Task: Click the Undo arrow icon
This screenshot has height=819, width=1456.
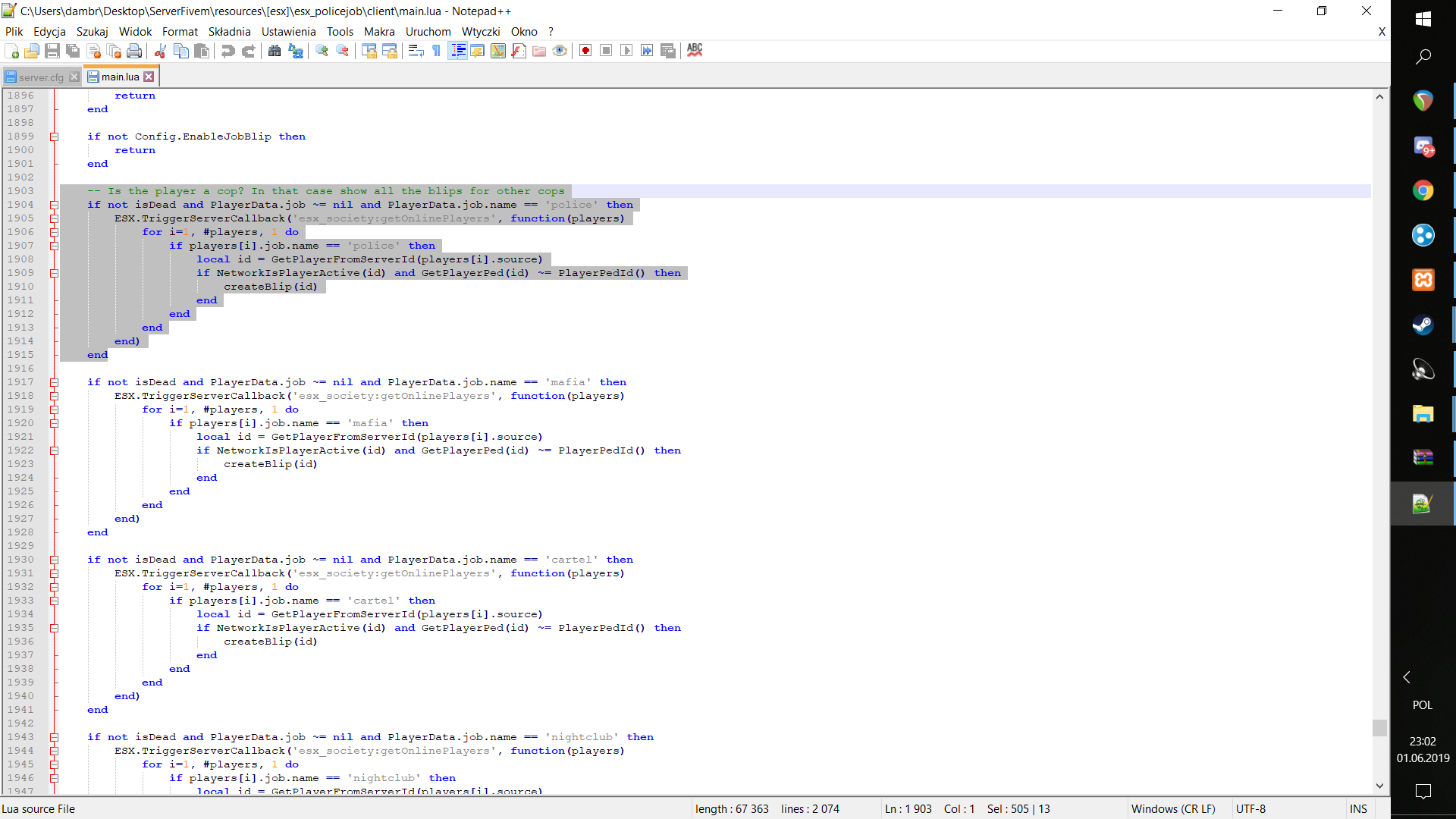Action: (x=227, y=51)
